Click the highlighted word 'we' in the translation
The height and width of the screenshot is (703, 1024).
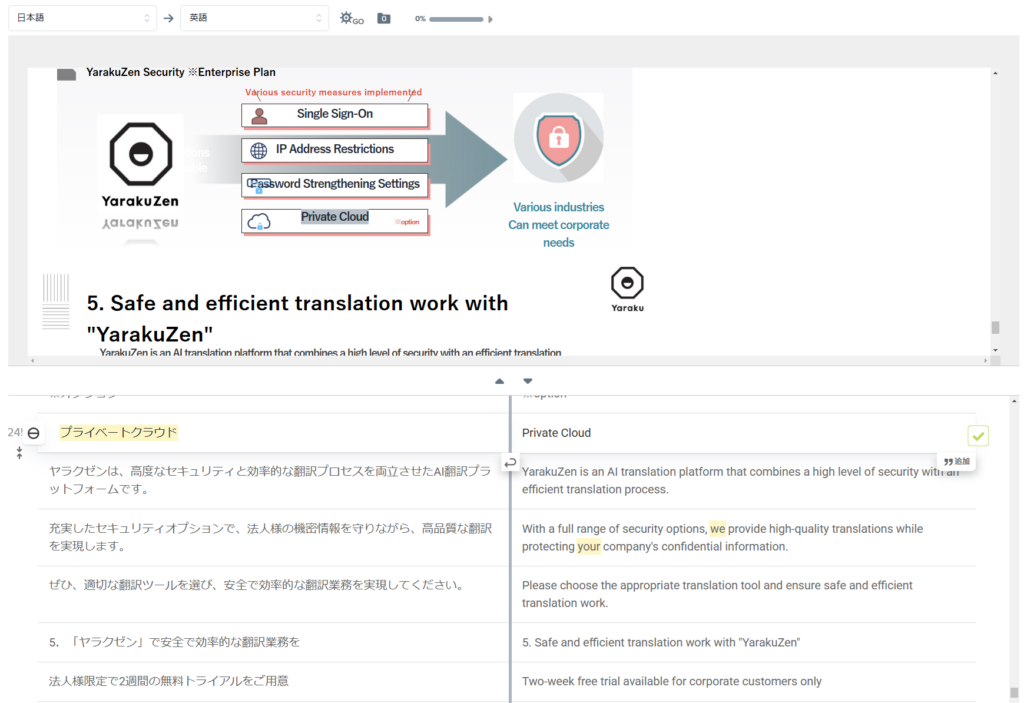(x=717, y=529)
